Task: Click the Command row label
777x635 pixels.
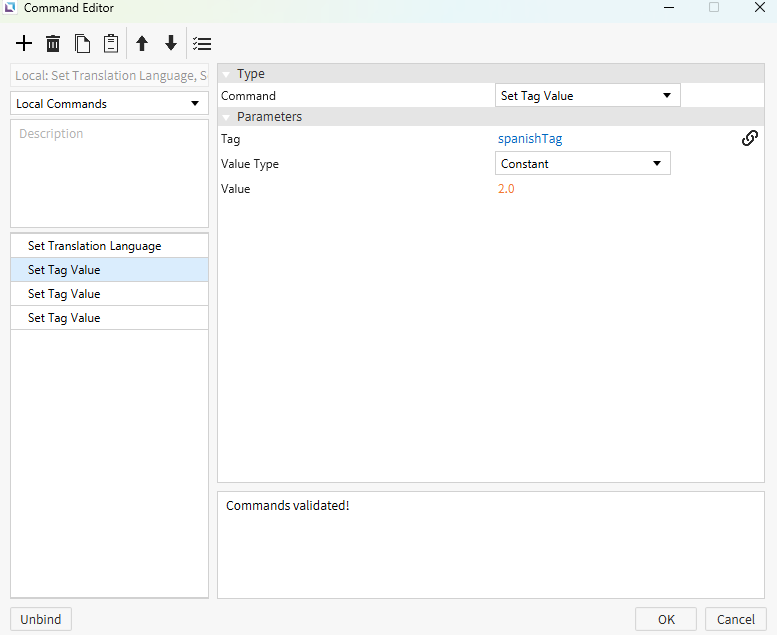Action: coord(248,96)
